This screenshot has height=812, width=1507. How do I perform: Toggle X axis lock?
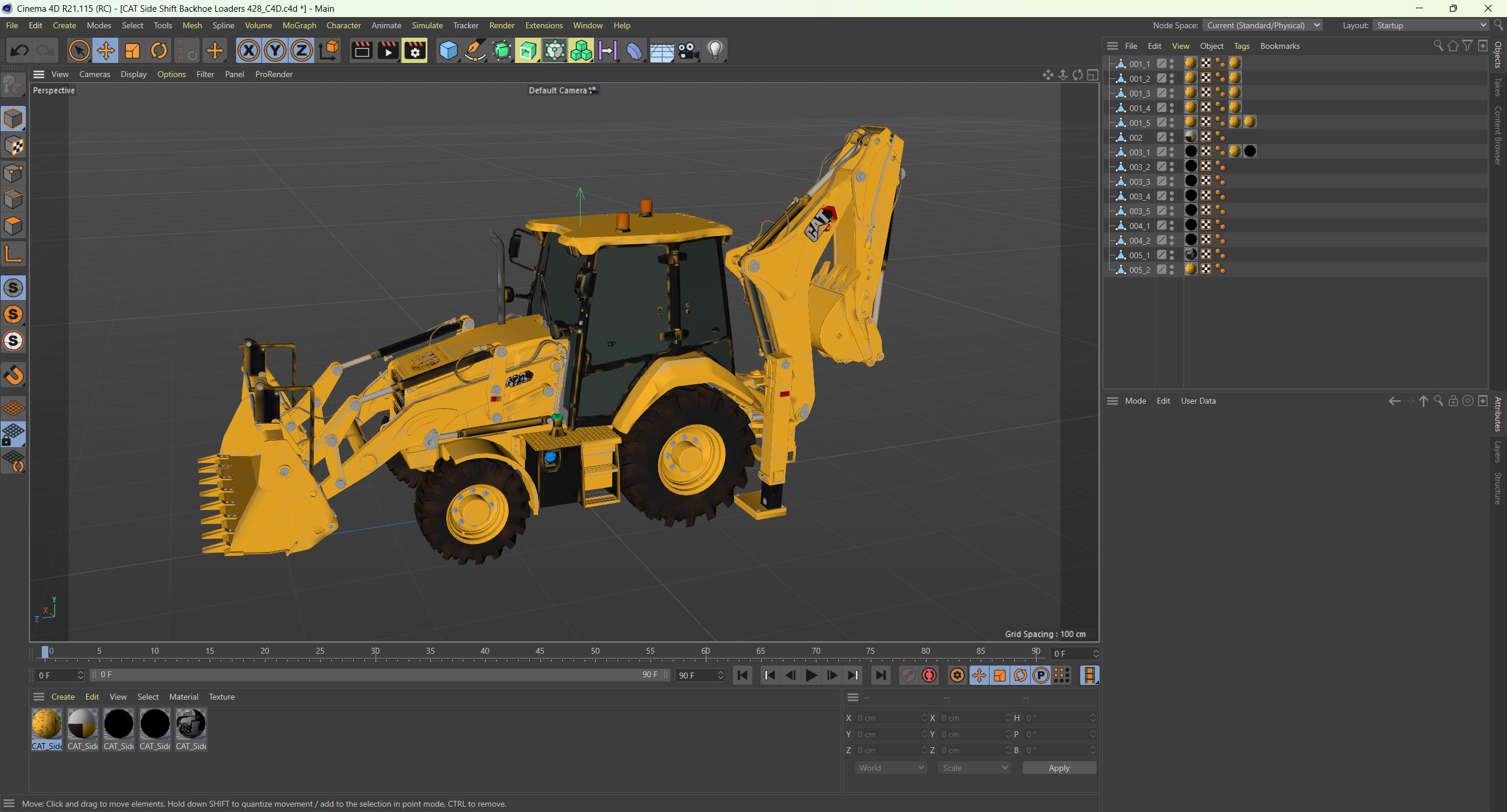249,51
